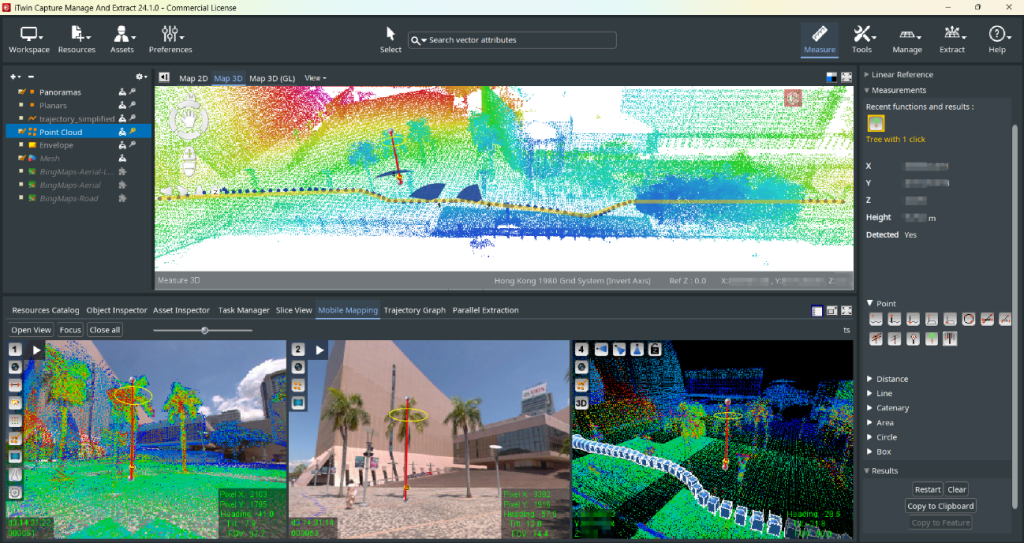Click the joystick icon on Panoramas row

click(x=122, y=92)
